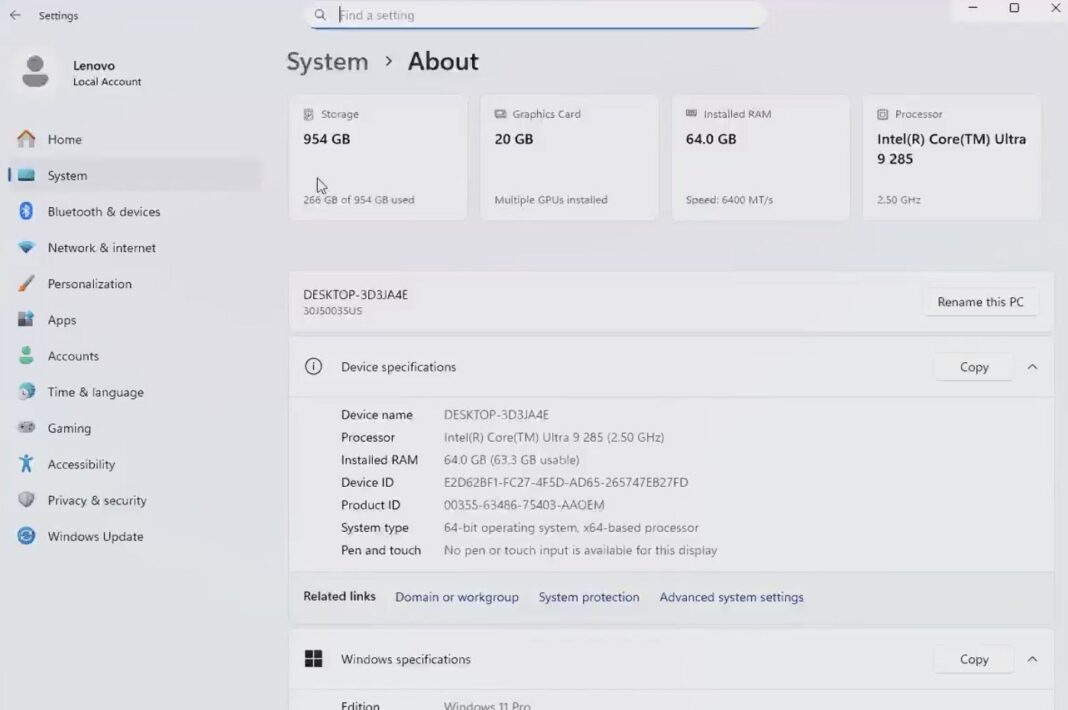
Task: Click the Personalization paintbrush icon
Action: 26,283
